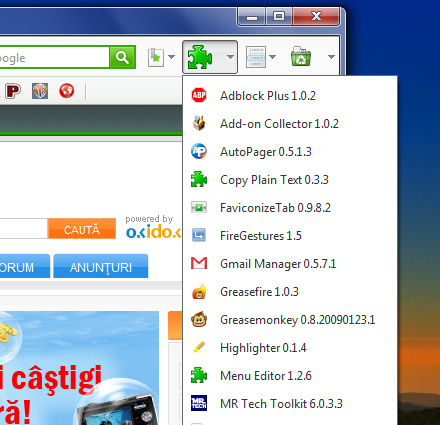Choose Highlighter 0.1.4 menu entry
Viewport: 440px width, 425px height.
pyautogui.click(x=290, y=348)
